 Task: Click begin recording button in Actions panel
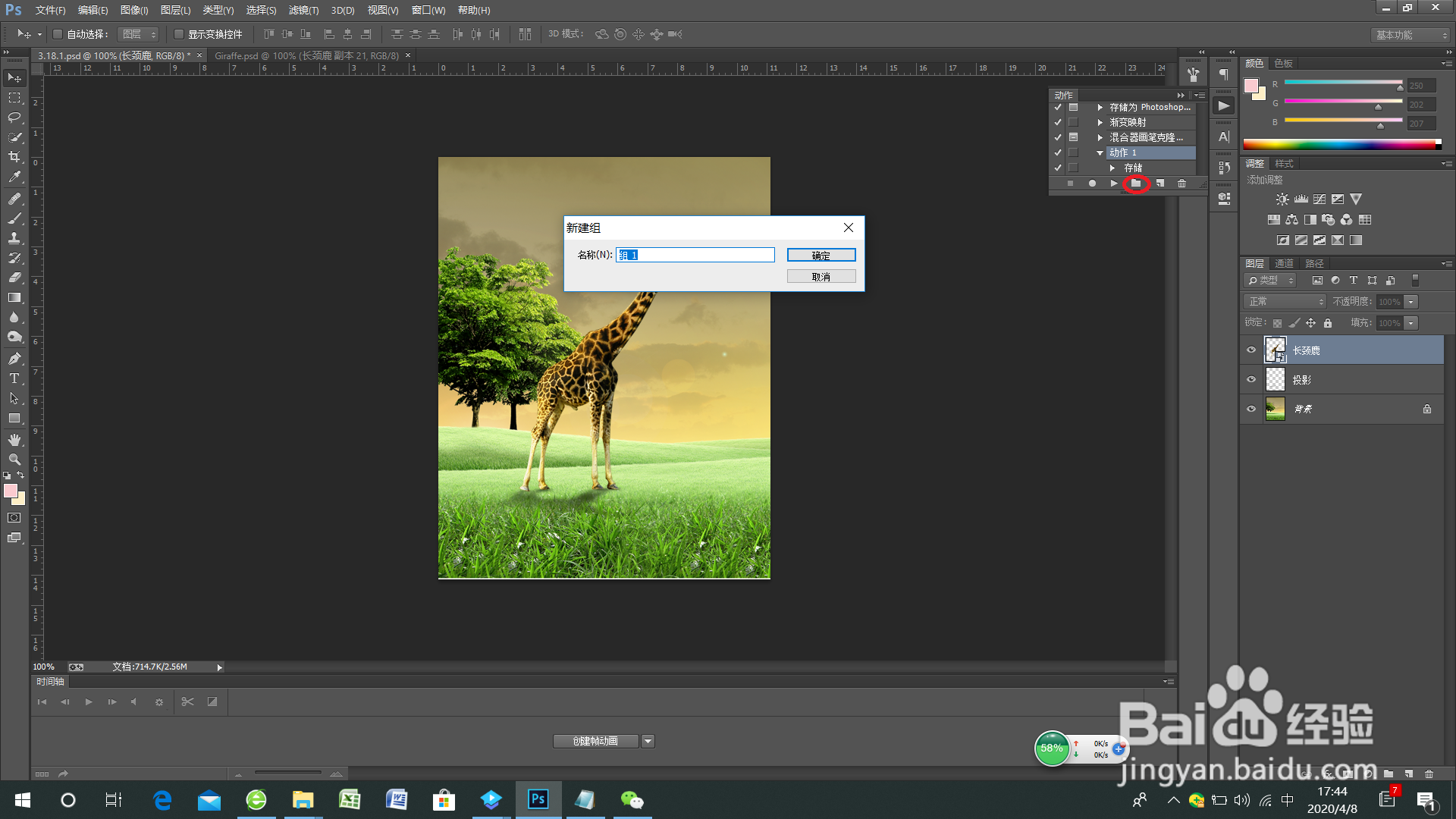pos(1092,184)
